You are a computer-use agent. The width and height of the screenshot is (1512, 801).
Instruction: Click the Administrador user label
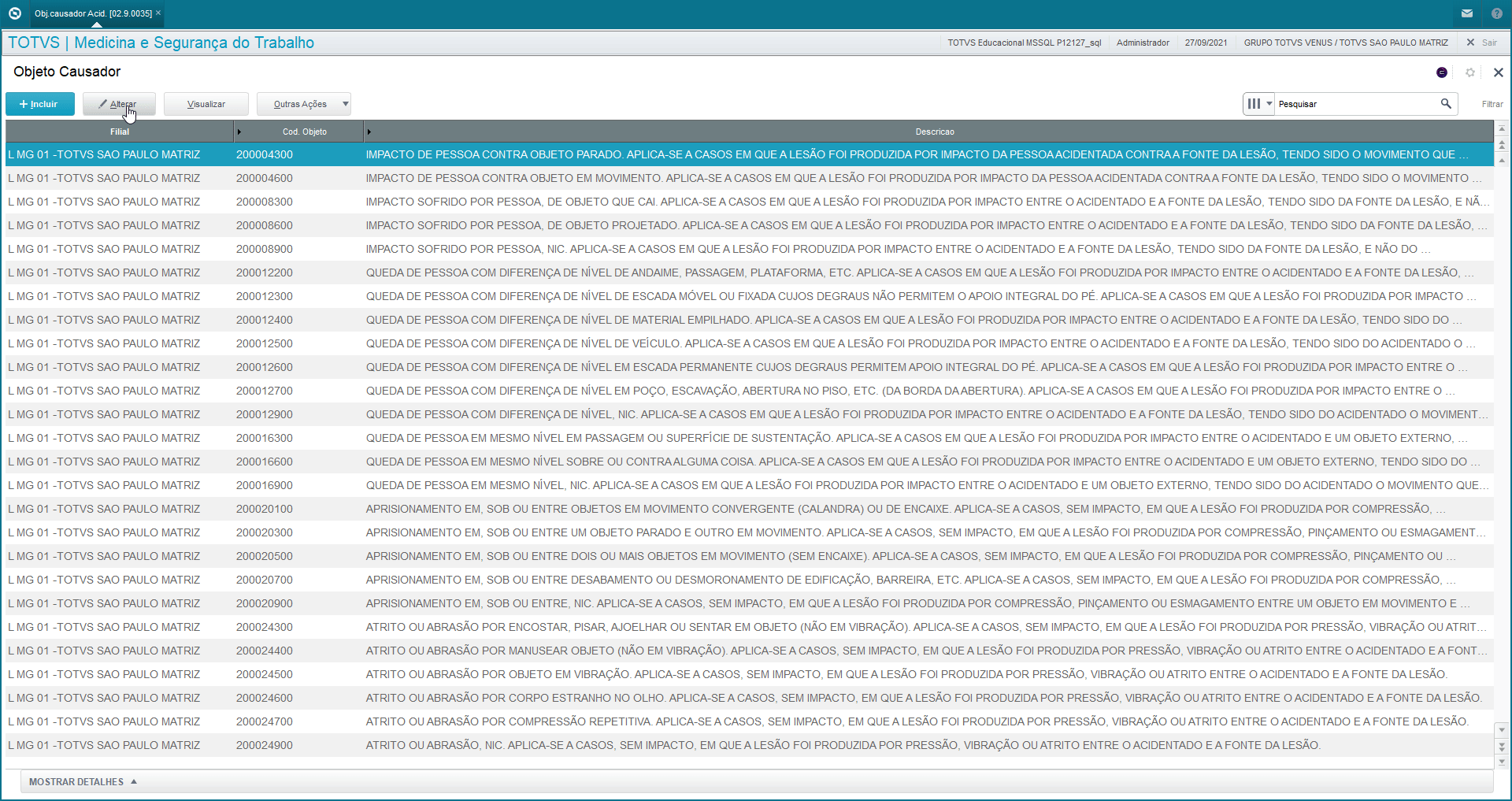pos(1143,43)
